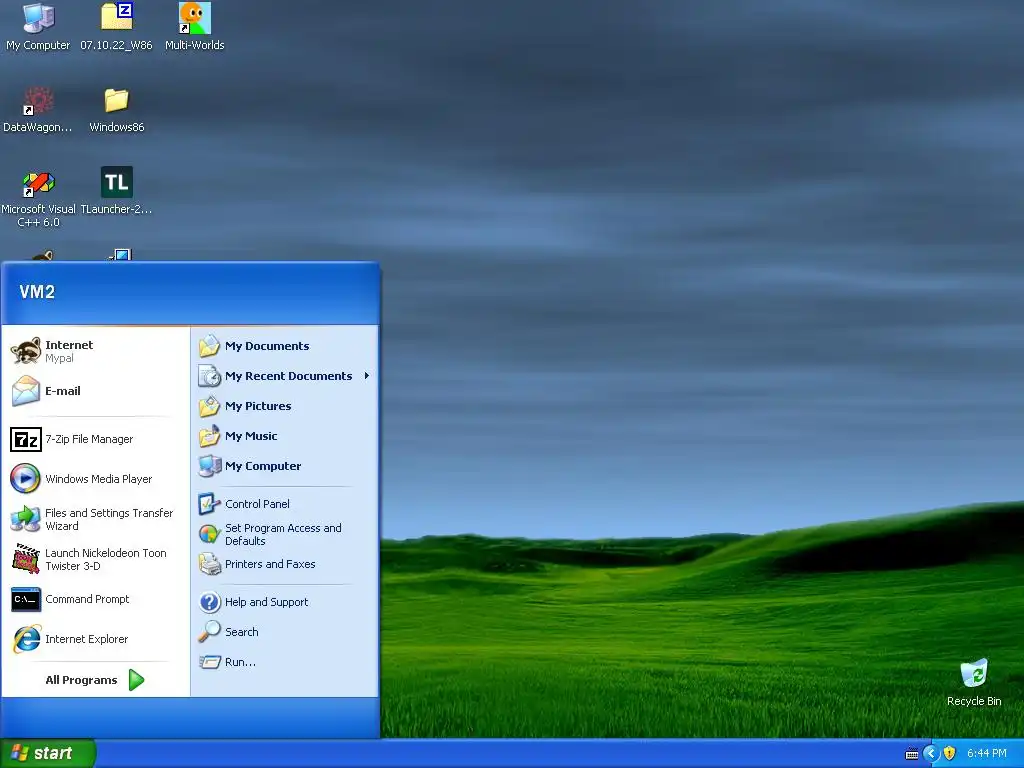This screenshot has height=768, width=1024.
Task: Open Search from Start menu
Action: (285, 632)
